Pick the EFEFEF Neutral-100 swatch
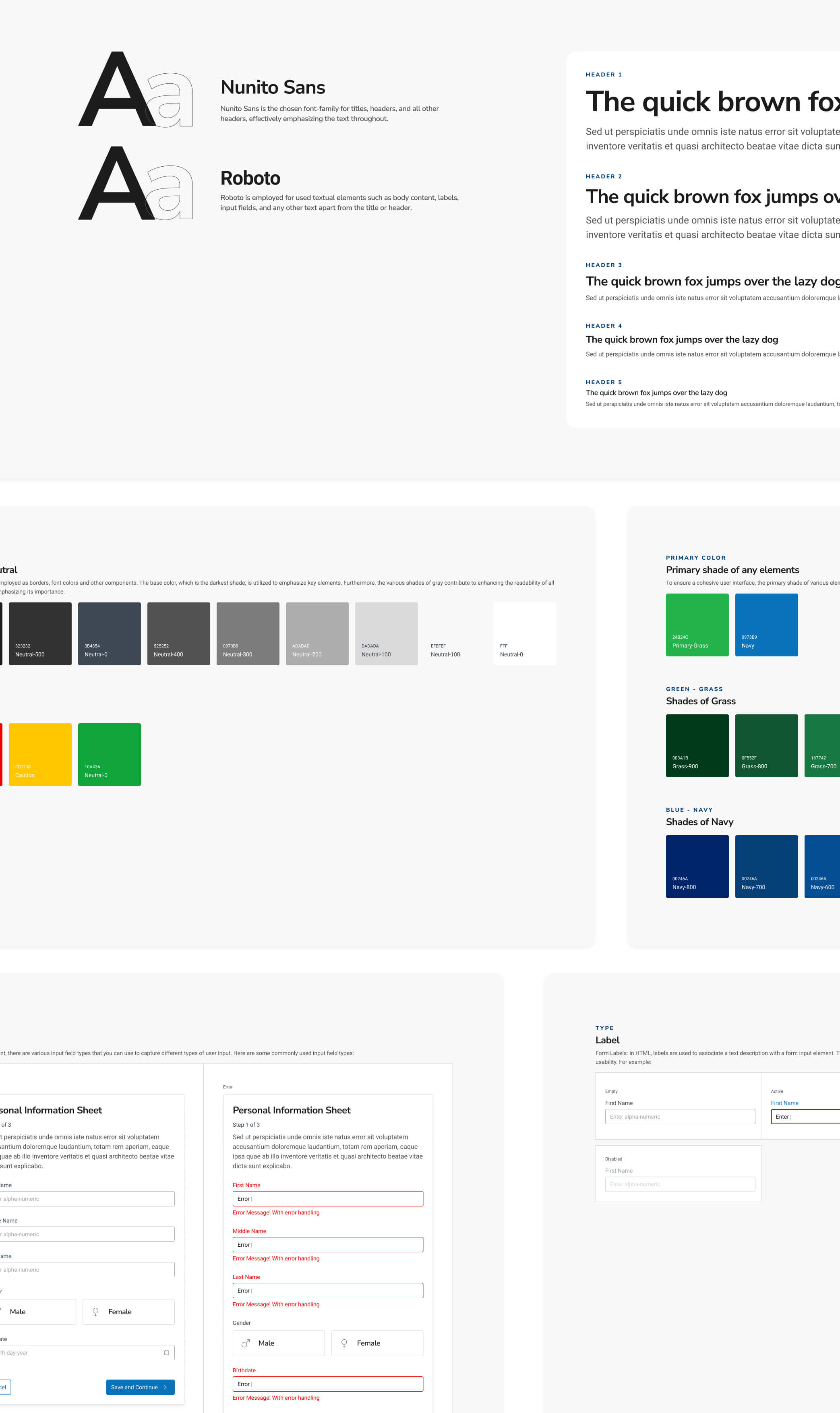The height and width of the screenshot is (1413, 840). click(x=456, y=633)
